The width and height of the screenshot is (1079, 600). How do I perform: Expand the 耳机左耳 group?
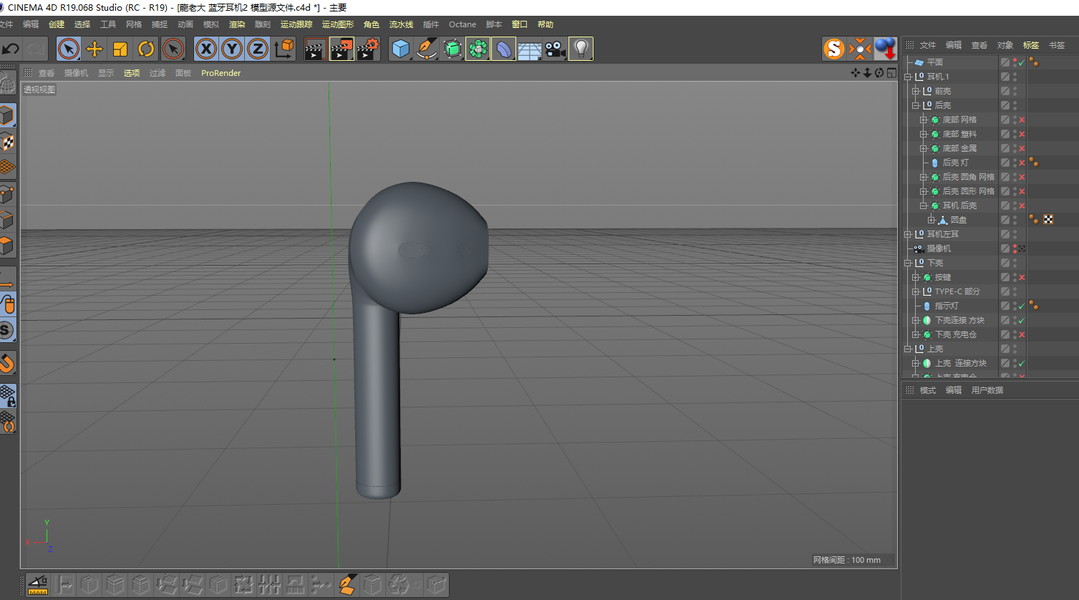click(x=908, y=234)
